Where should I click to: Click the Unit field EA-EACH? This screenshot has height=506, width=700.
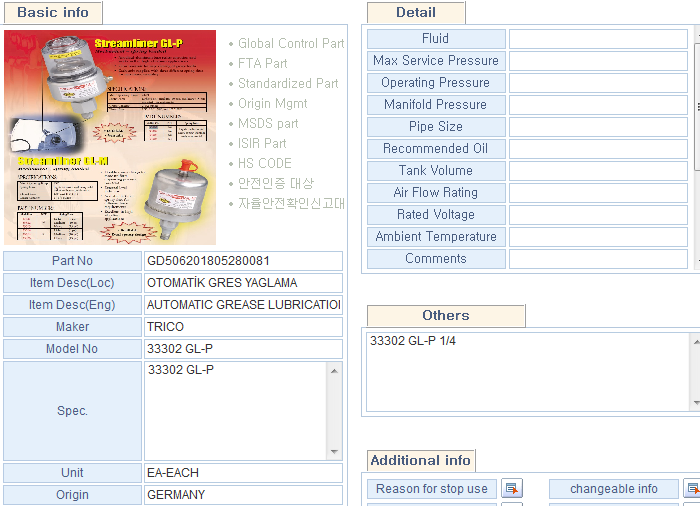tap(243, 473)
